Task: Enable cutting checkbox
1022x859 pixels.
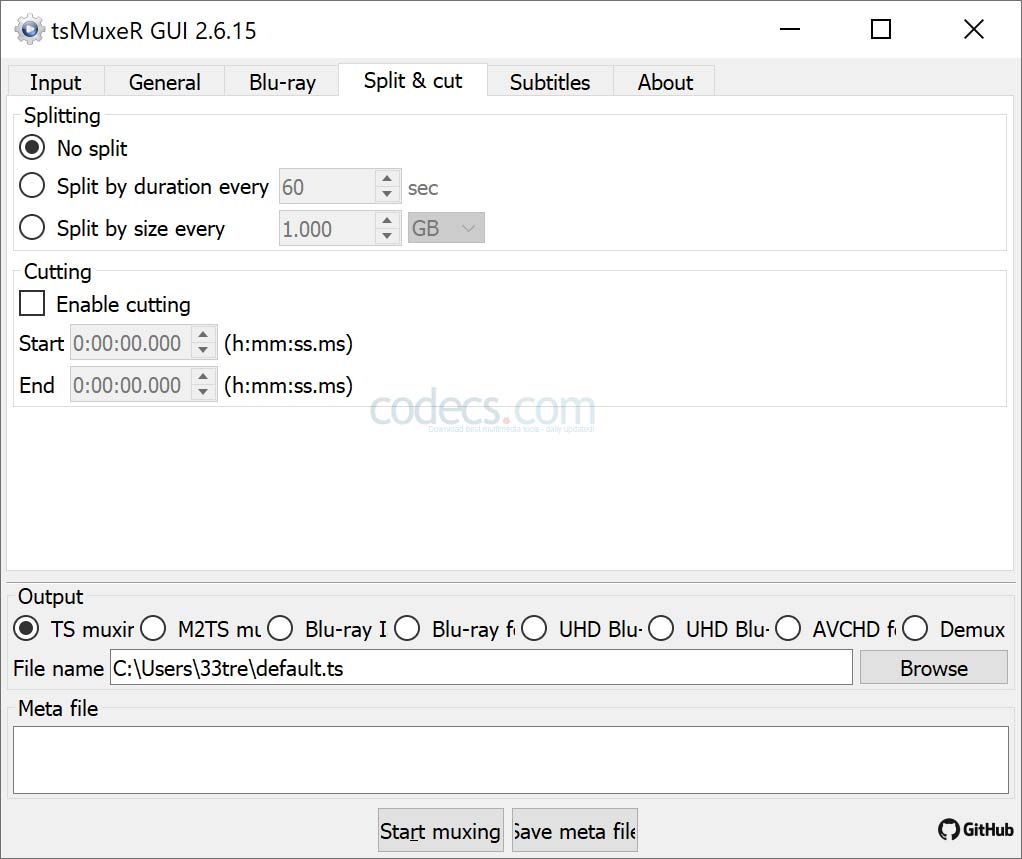Action: click(x=32, y=304)
